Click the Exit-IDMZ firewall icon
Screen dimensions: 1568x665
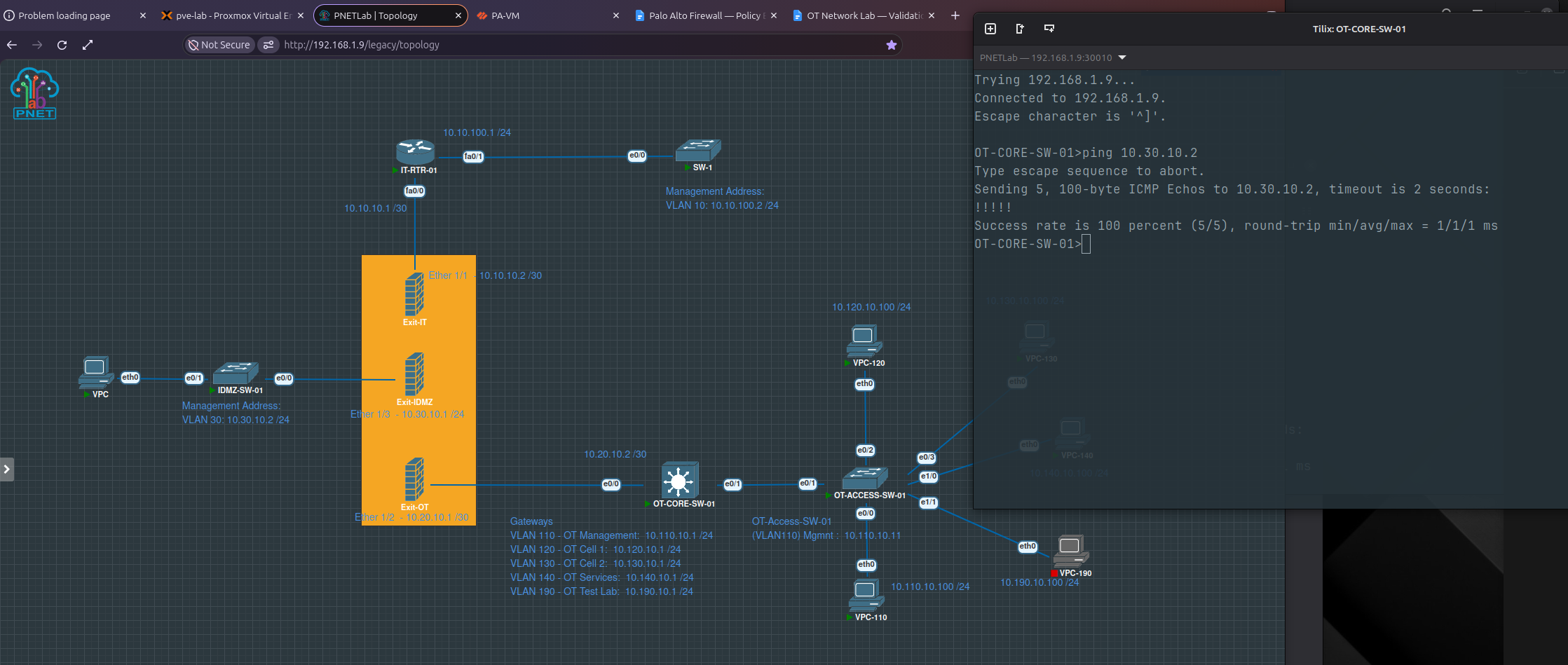tap(414, 374)
